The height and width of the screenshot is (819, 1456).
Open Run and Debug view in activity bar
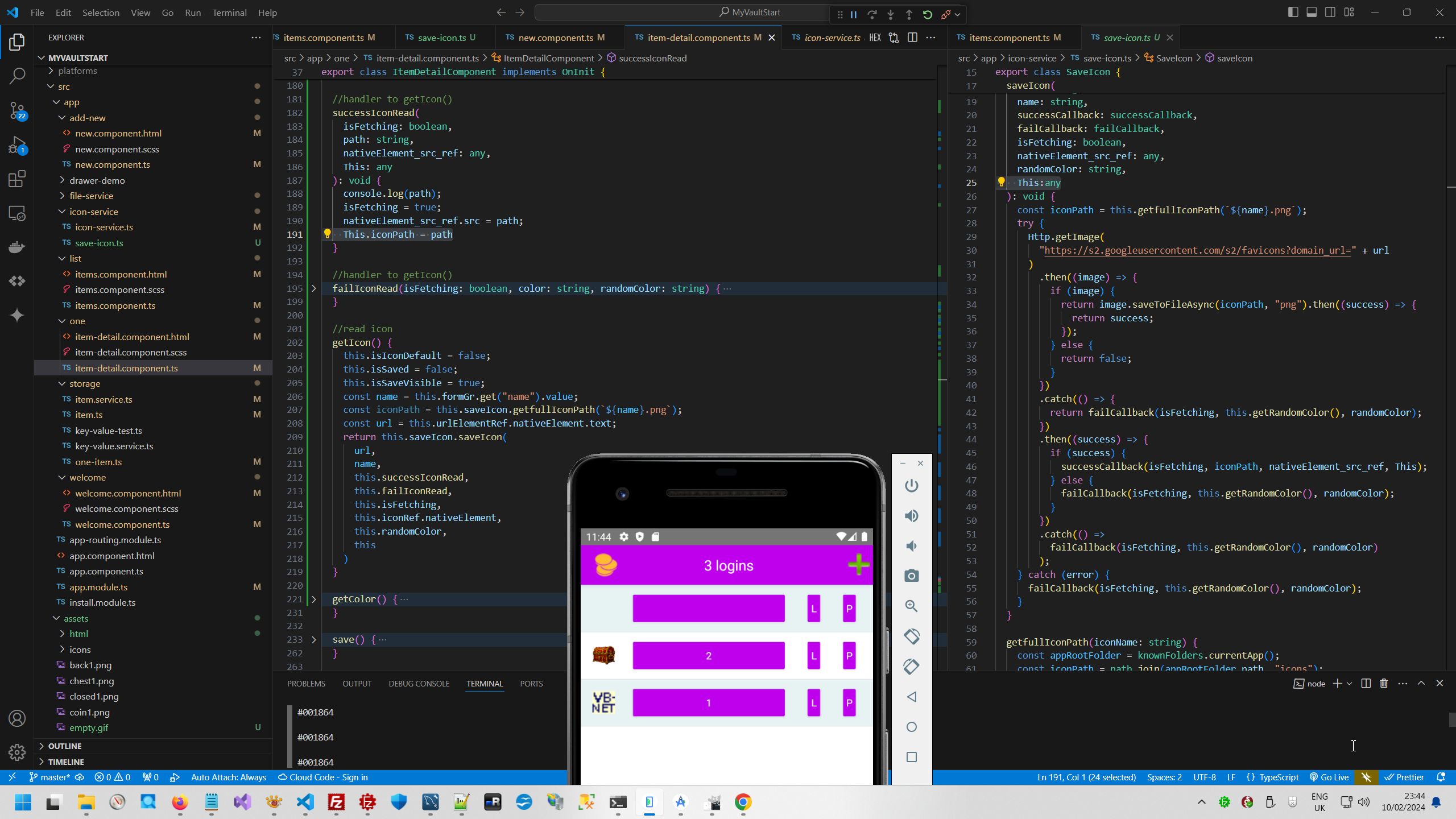pyautogui.click(x=17, y=145)
